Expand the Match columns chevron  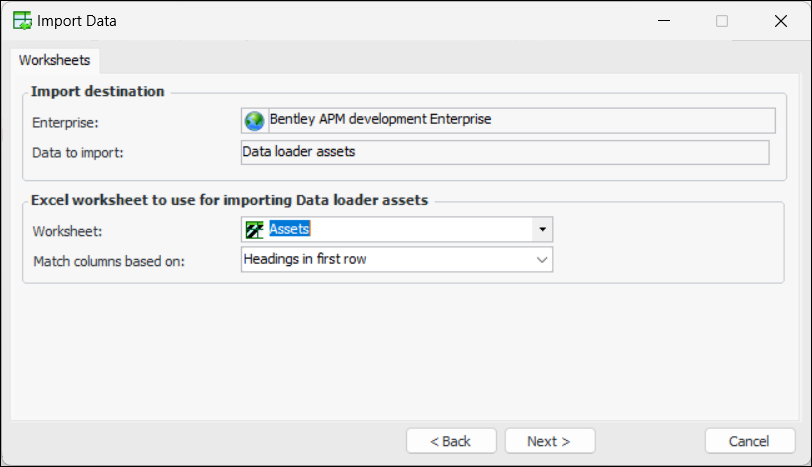pos(542,260)
